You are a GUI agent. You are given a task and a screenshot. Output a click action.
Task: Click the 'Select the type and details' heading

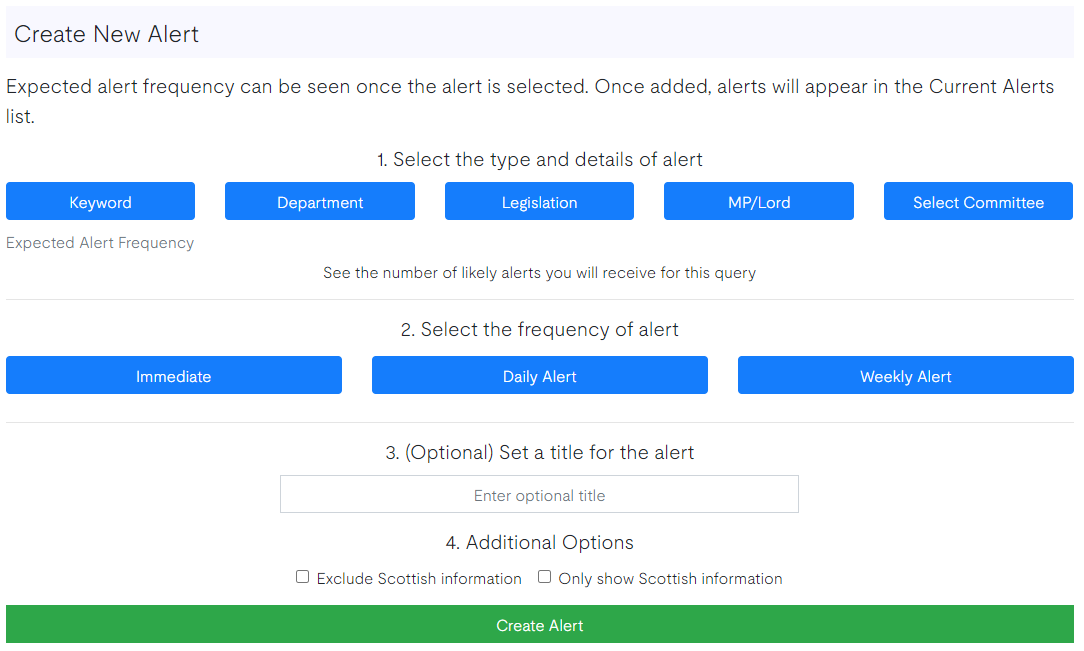click(540, 160)
